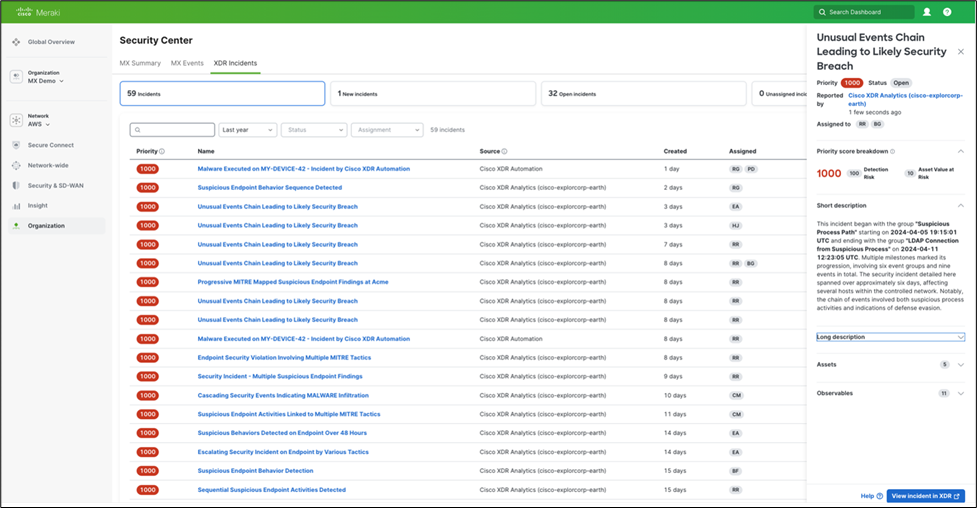Open Cascading Security Events Indicating MALWARE Infiltration

pos(283,395)
